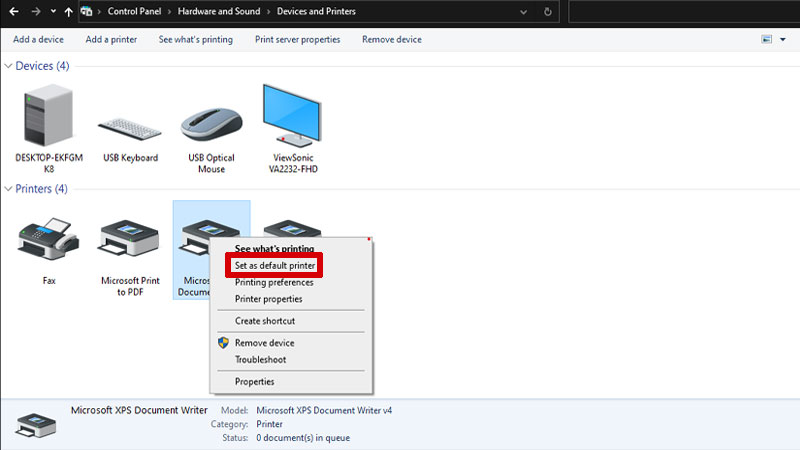Choose Remove device in context menu
The height and width of the screenshot is (450, 800).
pyautogui.click(x=264, y=343)
